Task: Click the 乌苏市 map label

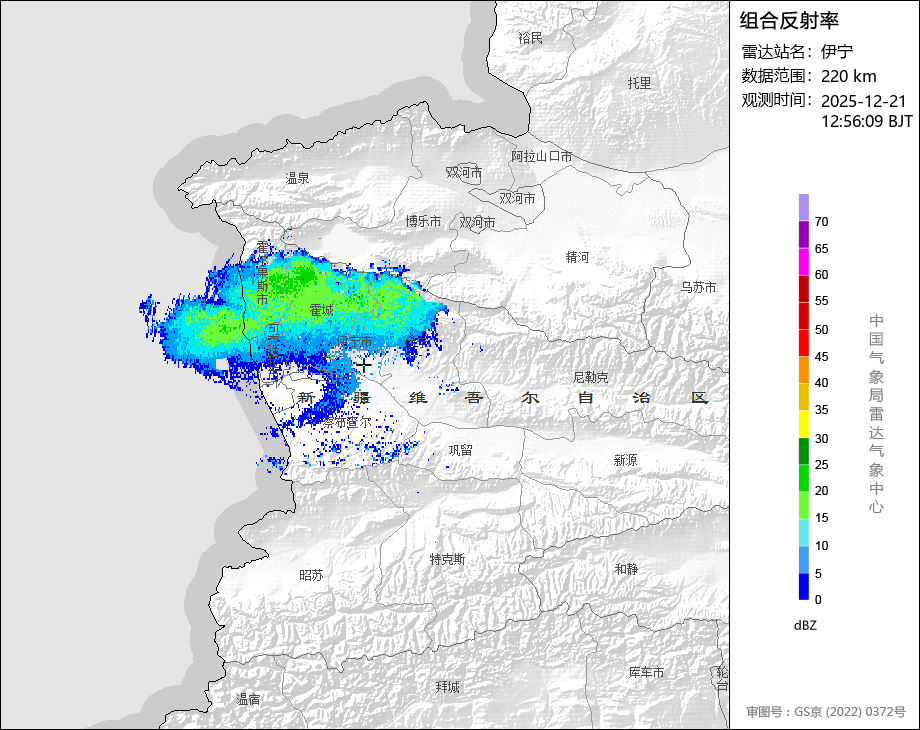Action: pyautogui.click(x=698, y=288)
